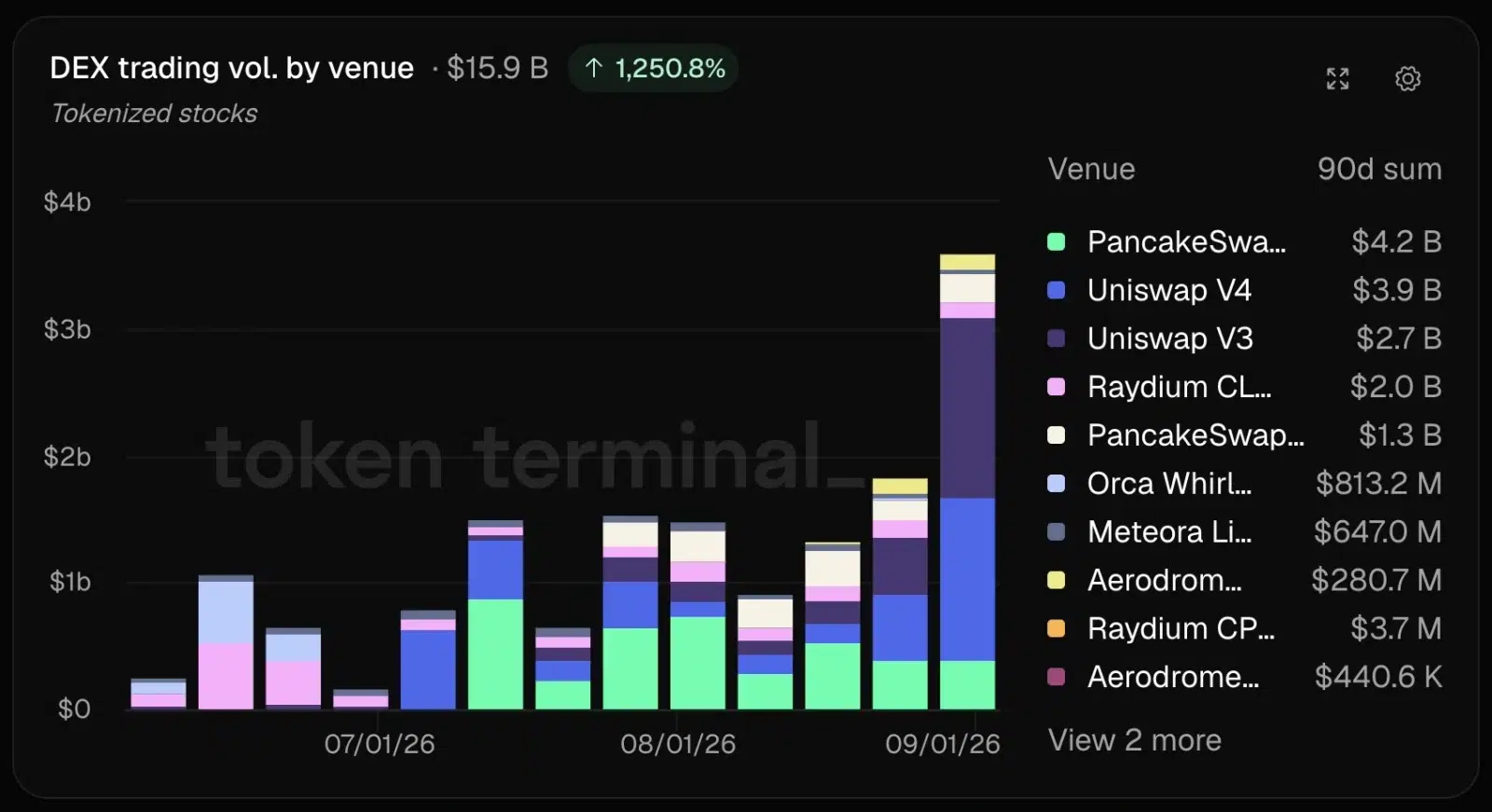Click the $2b y-axis label
Screen dimensions: 1492x812
click(67, 457)
